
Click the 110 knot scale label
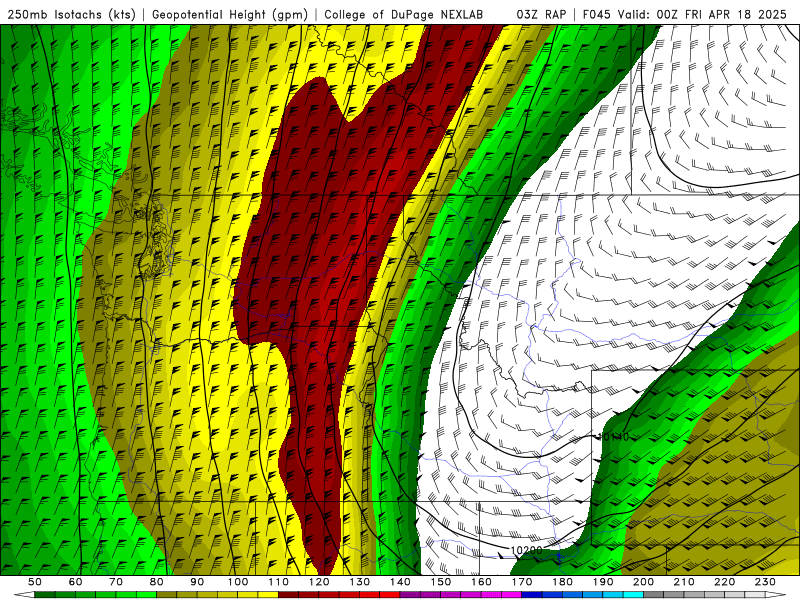pyautogui.click(x=279, y=582)
